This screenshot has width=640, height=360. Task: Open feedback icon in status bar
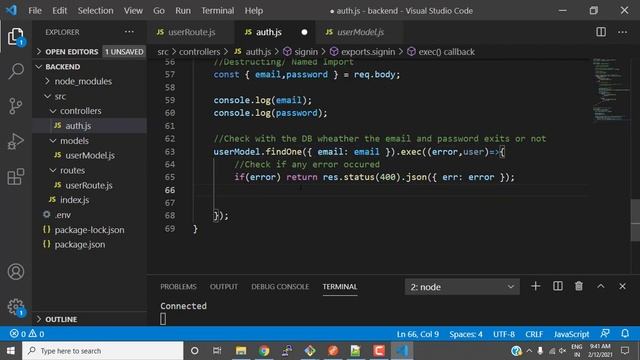[x=605, y=333]
